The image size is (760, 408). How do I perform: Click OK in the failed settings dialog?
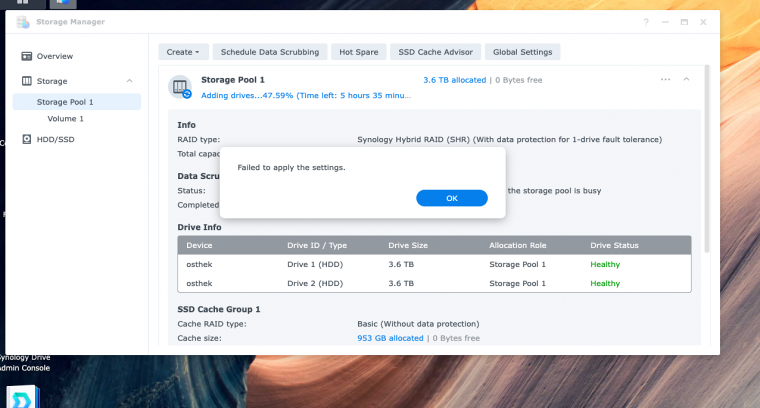pyautogui.click(x=452, y=198)
